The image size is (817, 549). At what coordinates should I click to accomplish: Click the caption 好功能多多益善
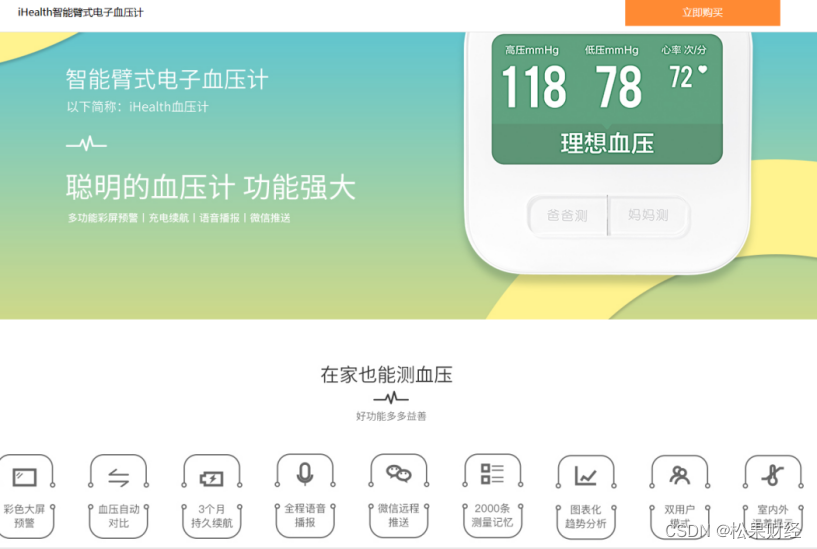[x=391, y=416]
